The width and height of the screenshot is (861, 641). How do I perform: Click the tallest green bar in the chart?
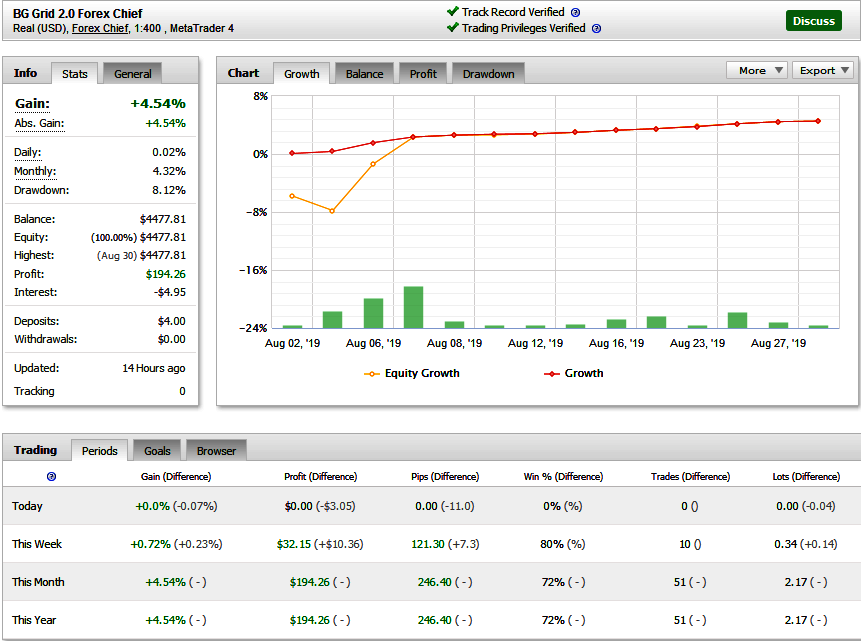[x=413, y=307]
